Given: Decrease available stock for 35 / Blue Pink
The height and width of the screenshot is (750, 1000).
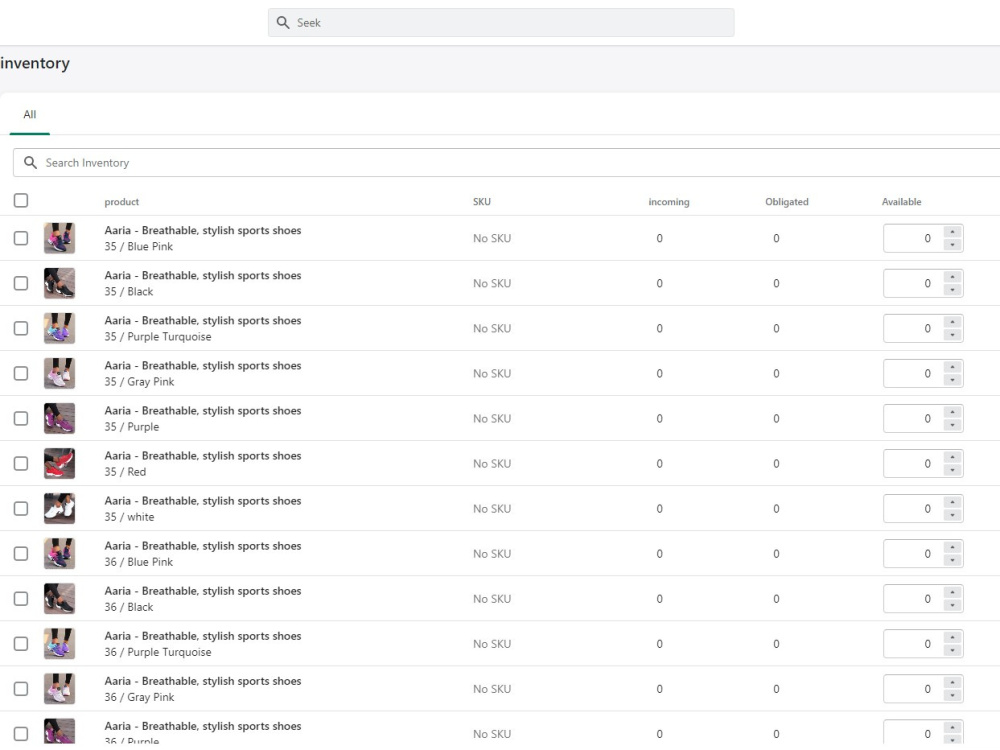Looking at the screenshot, I should 952,245.
